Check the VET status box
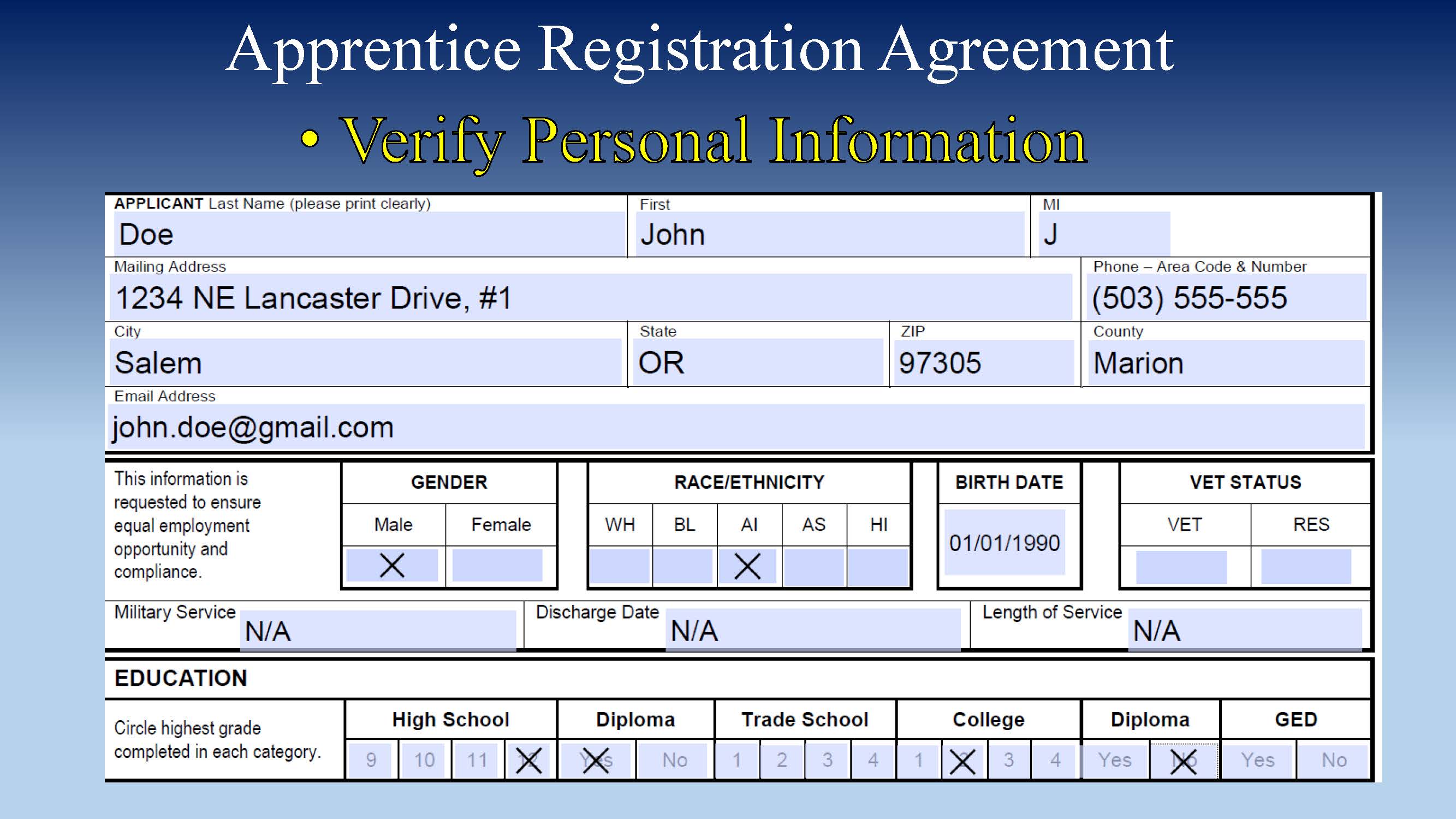 1181,567
